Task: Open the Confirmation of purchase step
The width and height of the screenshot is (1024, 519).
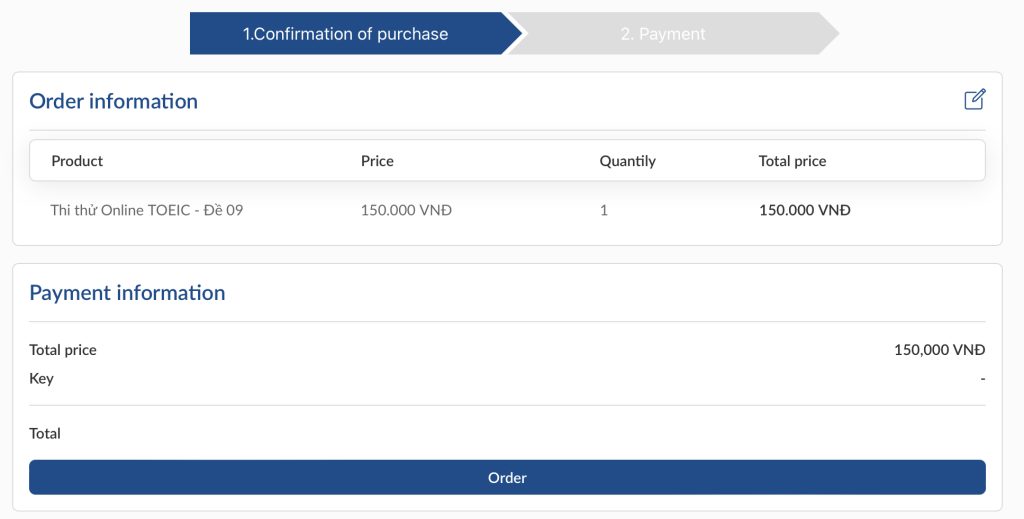Action: click(x=346, y=34)
